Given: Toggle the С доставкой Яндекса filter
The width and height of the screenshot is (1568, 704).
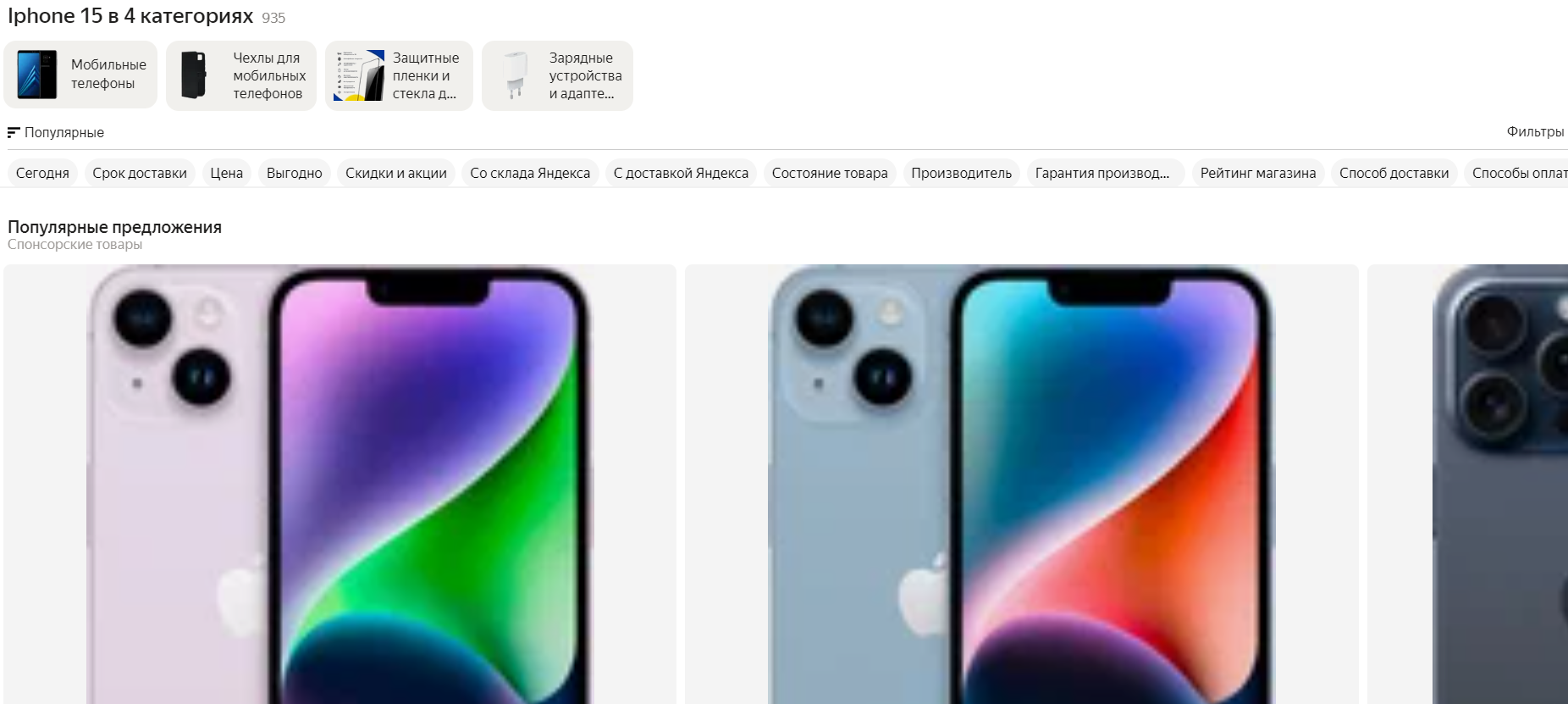Looking at the screenshot, I should coord(681,173).
